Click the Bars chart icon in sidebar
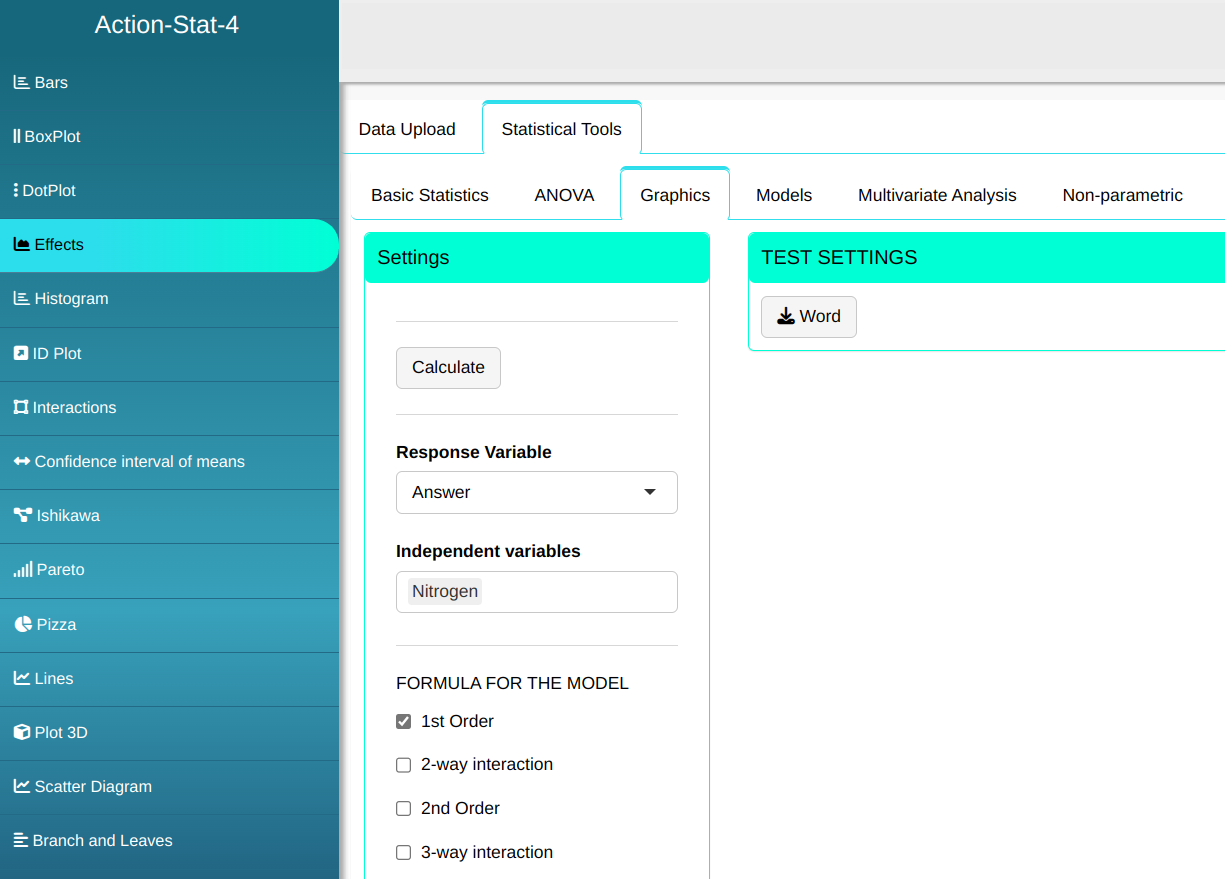 (x=21, y=83)
